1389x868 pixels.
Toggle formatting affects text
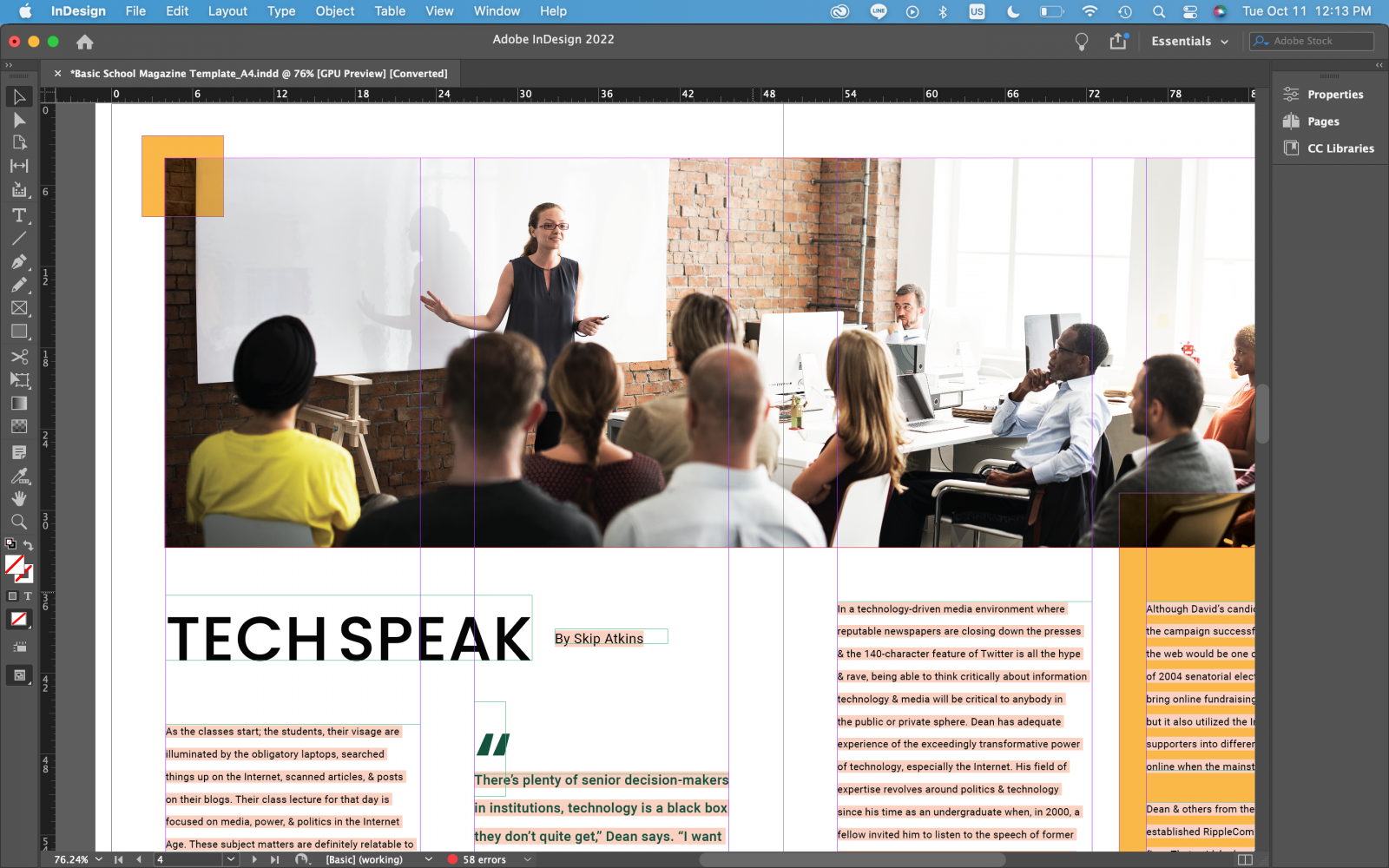[x=28, y=596]
